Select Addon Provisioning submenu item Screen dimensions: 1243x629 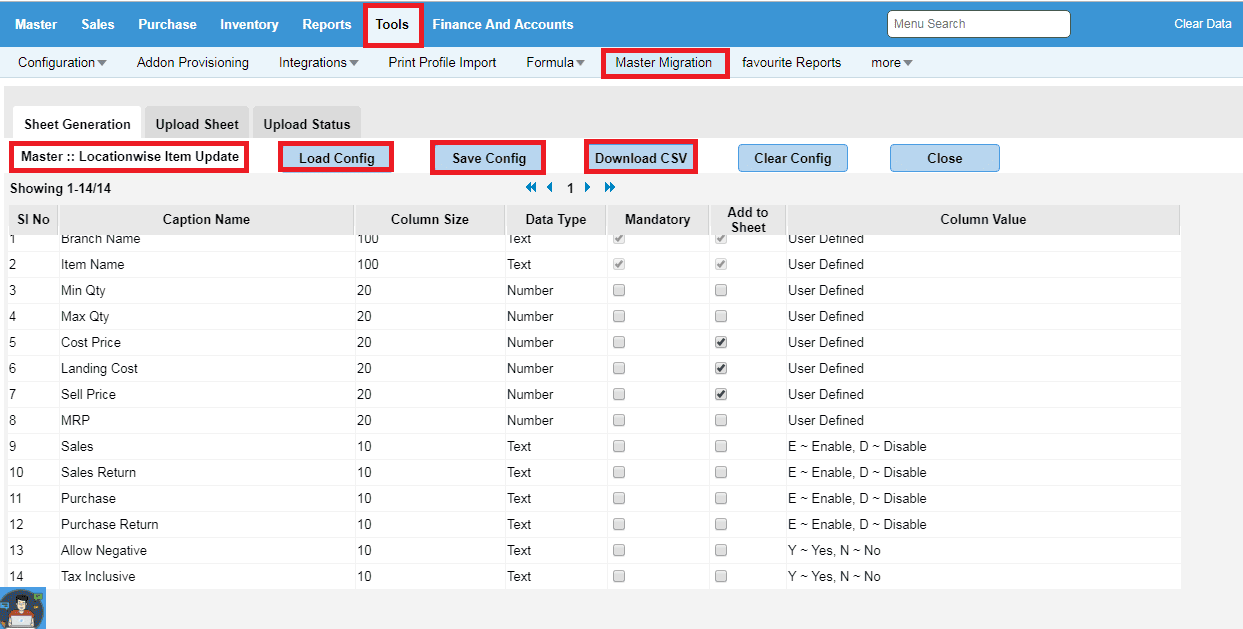pyautogui.click(x=193, y=62)
